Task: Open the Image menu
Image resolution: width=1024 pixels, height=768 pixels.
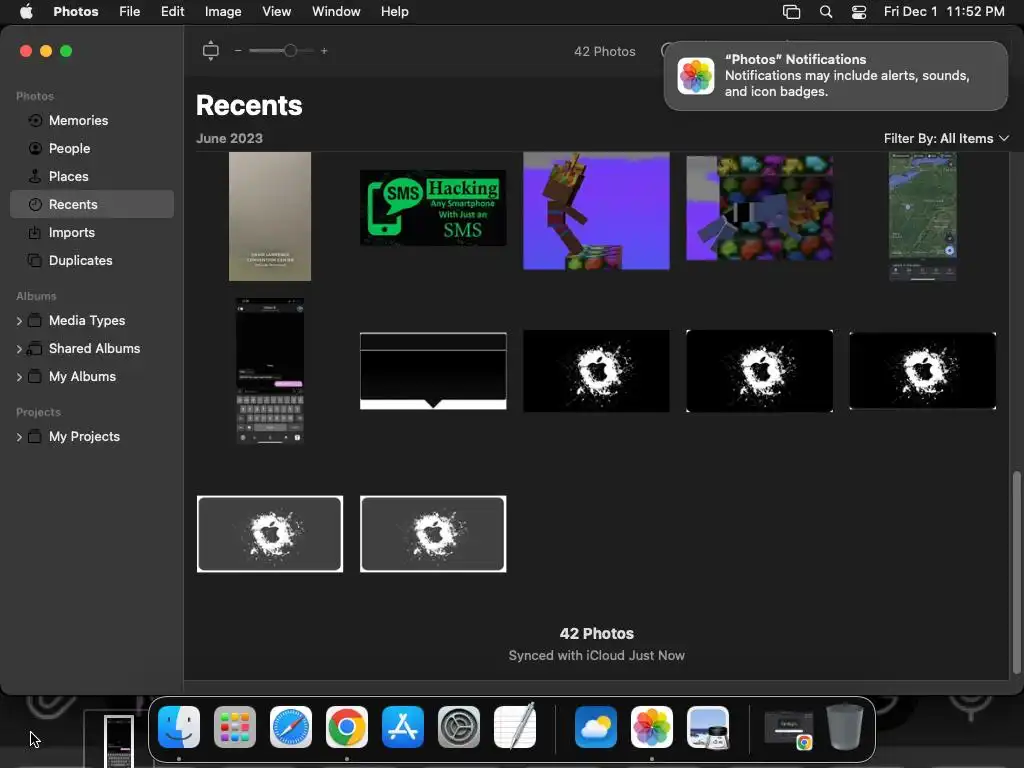Action: point(223,12)
